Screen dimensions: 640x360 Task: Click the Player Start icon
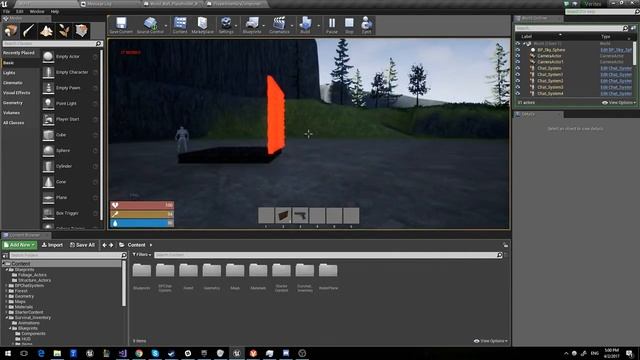(x=48, y=119)
